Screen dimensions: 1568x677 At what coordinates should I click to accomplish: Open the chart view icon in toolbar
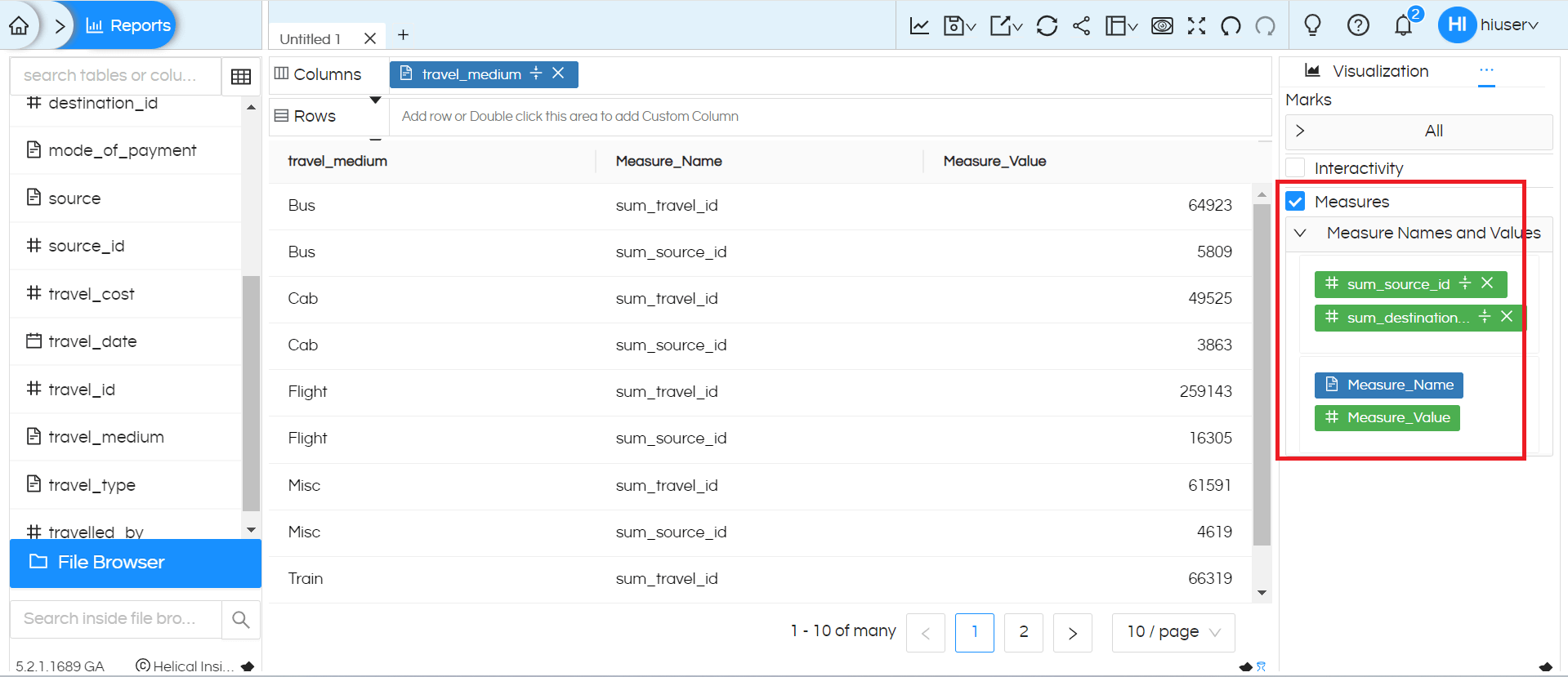[x=919, y=26]
